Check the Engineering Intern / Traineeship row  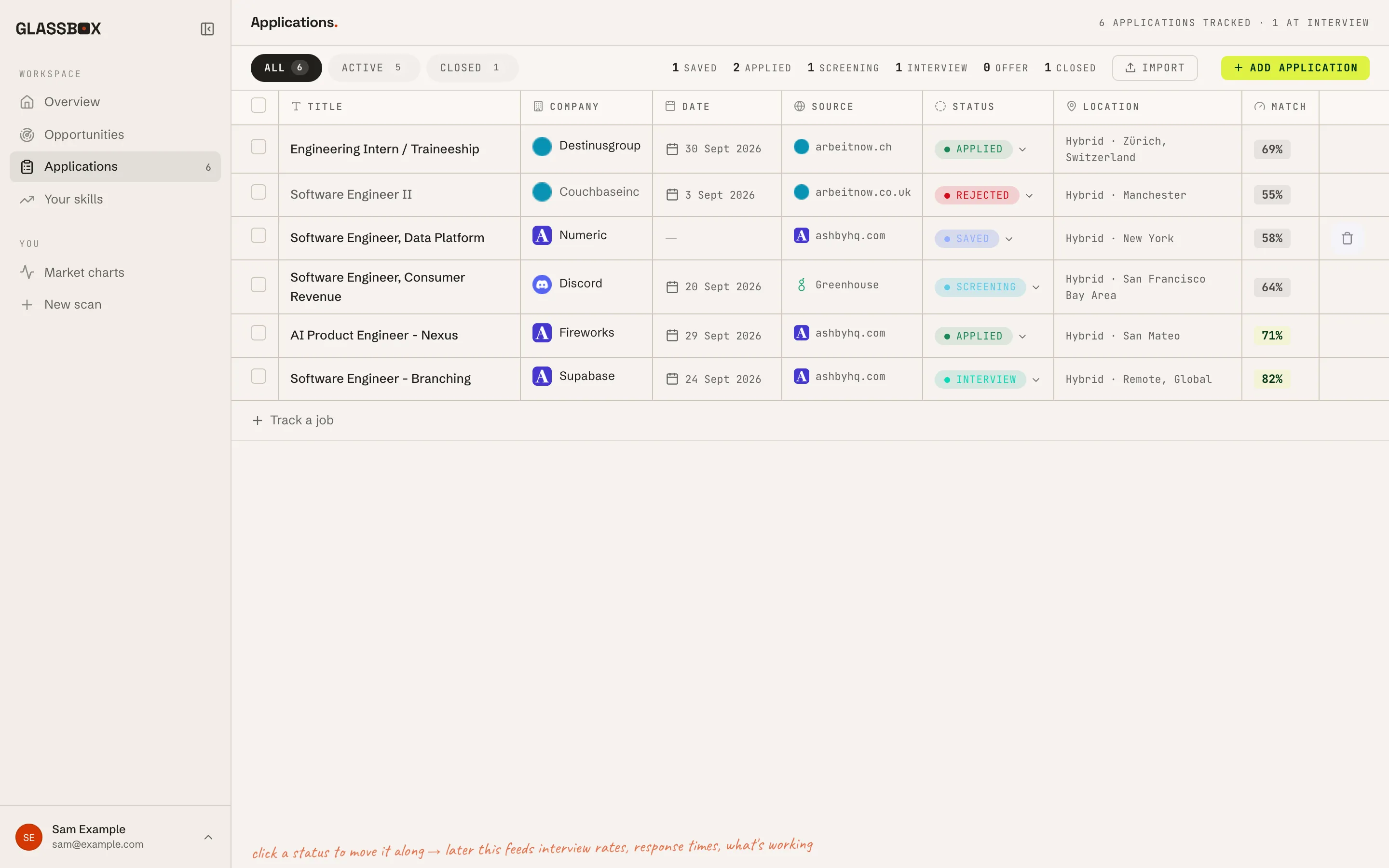pos(259,147)
